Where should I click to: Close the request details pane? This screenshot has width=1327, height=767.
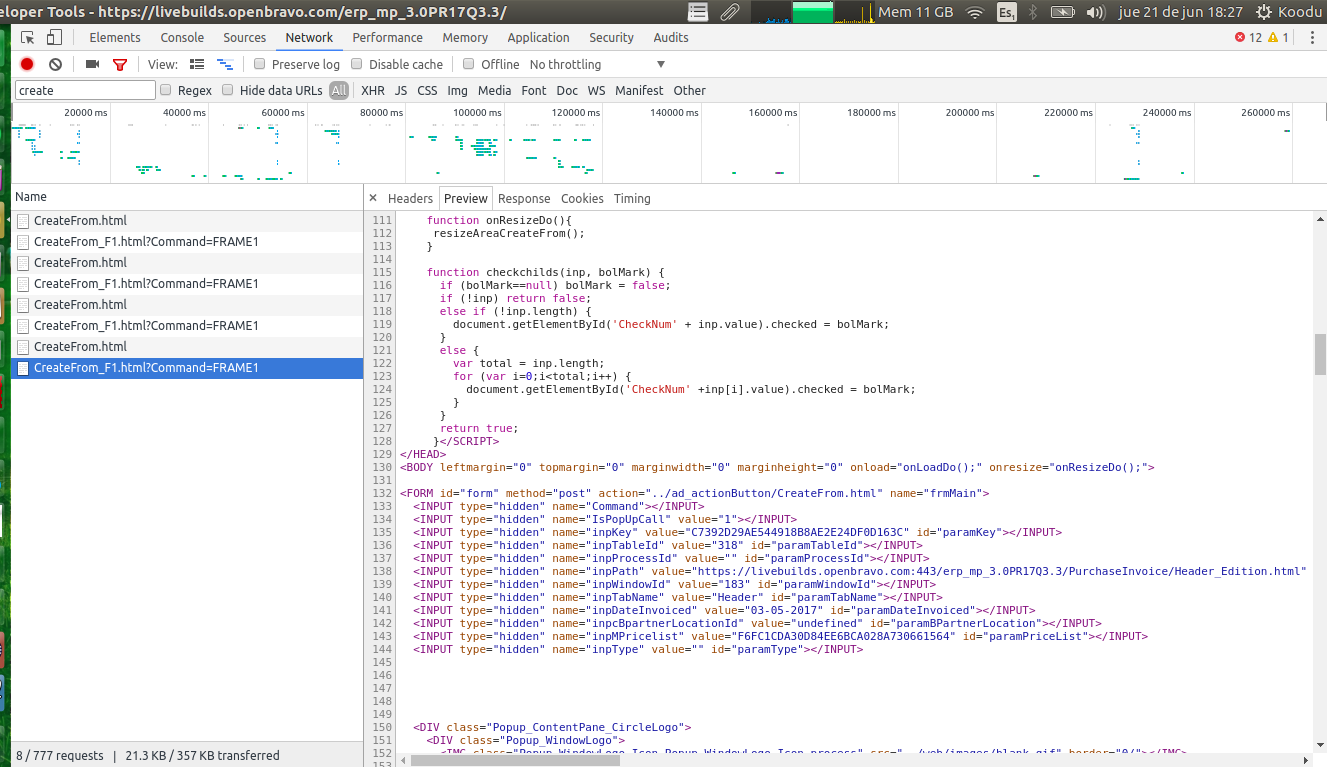tap(373, 198)
